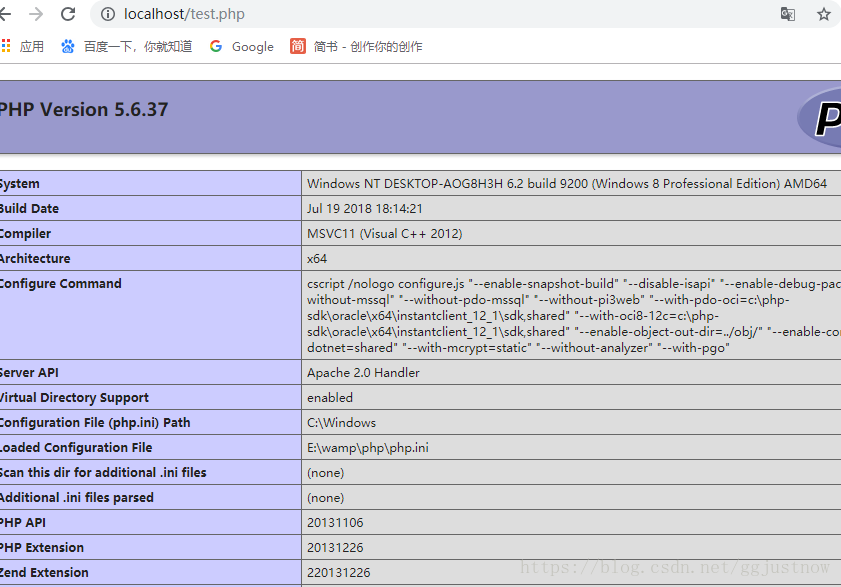The image size is (841, 587).
Task: Open the Apps grid icon in bookmarks bar
Action: (x=6, y=46)
